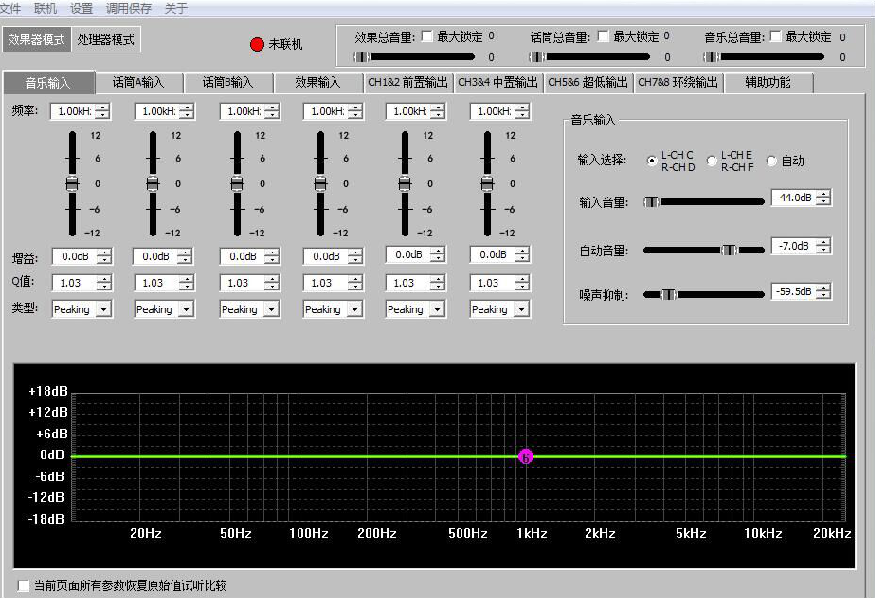Open the sixth band's Peaking type dropdown
Viewport: 875px width, 598px height.
(521, 310)
